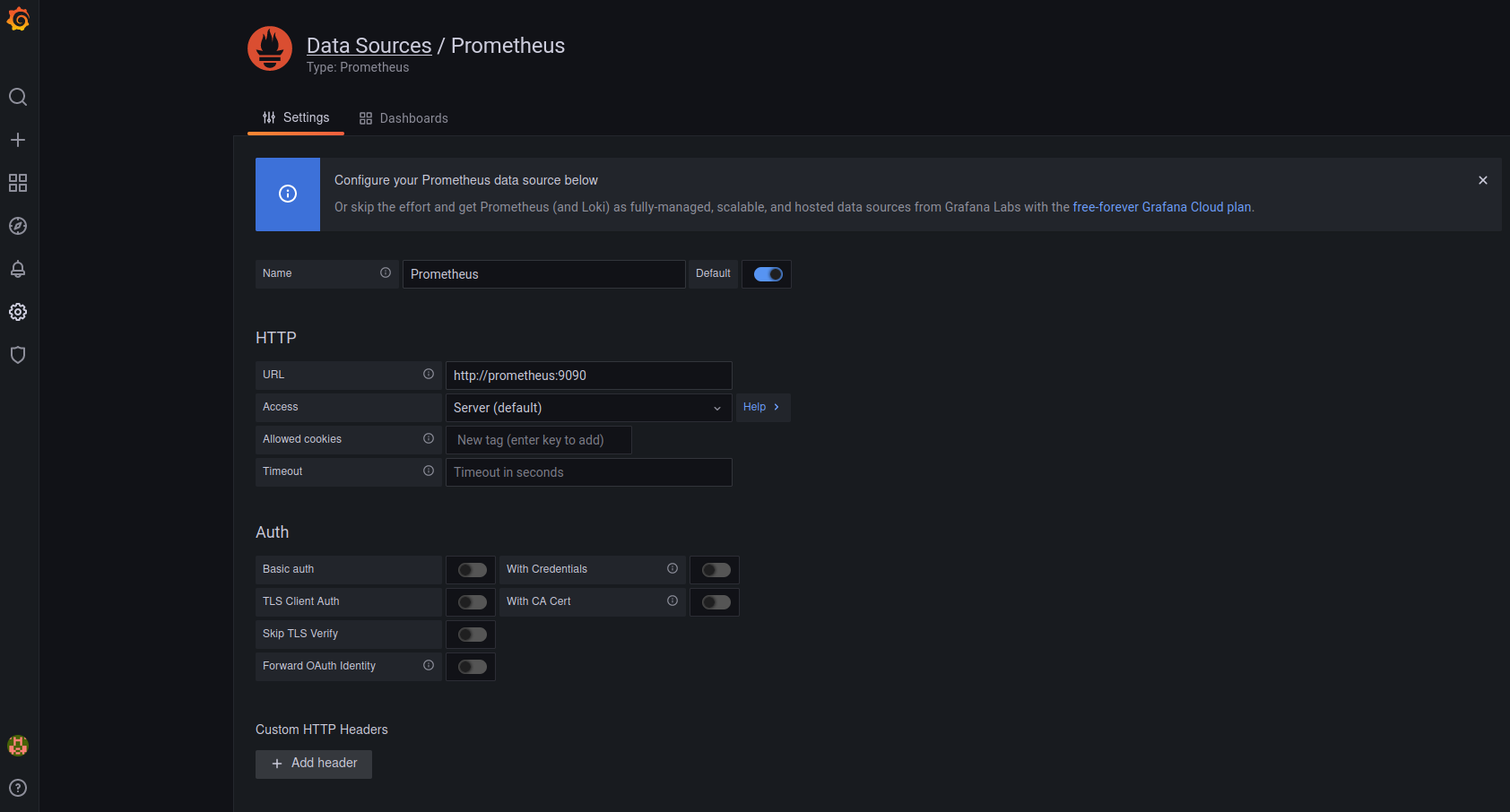Enable the Basic auth toggle

tap(472, 570)
